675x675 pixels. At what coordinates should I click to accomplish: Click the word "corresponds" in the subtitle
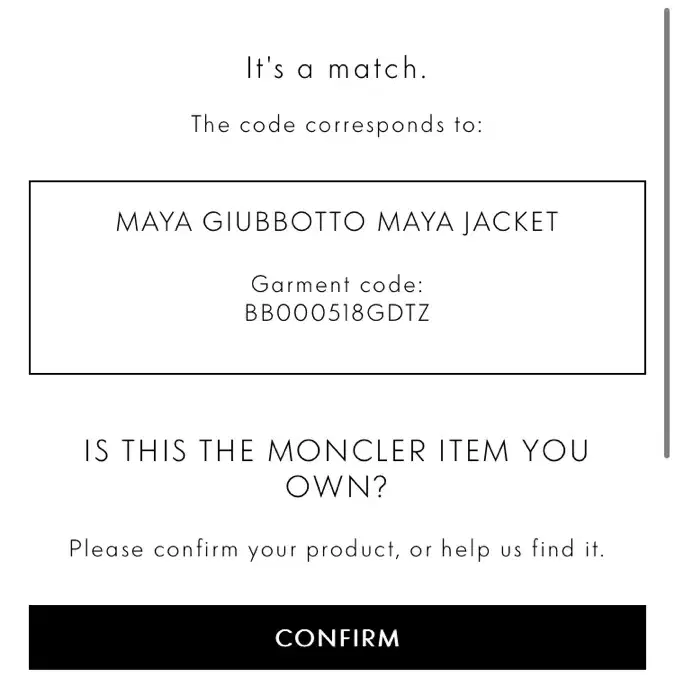(x=375, y=126)
